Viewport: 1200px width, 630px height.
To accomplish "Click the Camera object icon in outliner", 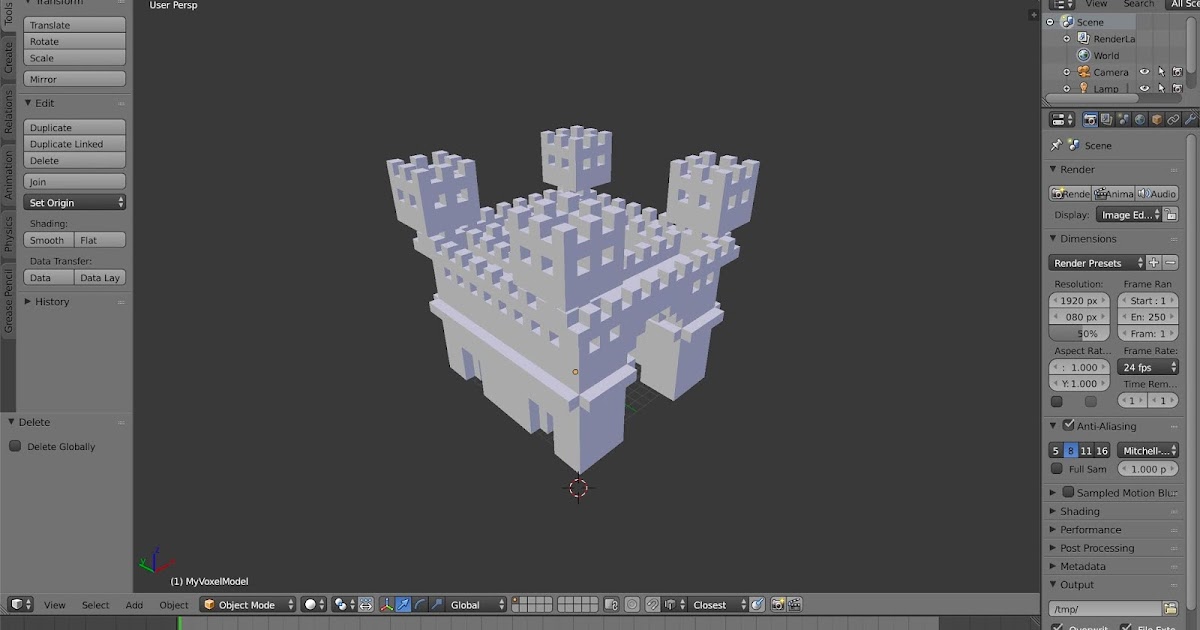I will [1083, 72].
